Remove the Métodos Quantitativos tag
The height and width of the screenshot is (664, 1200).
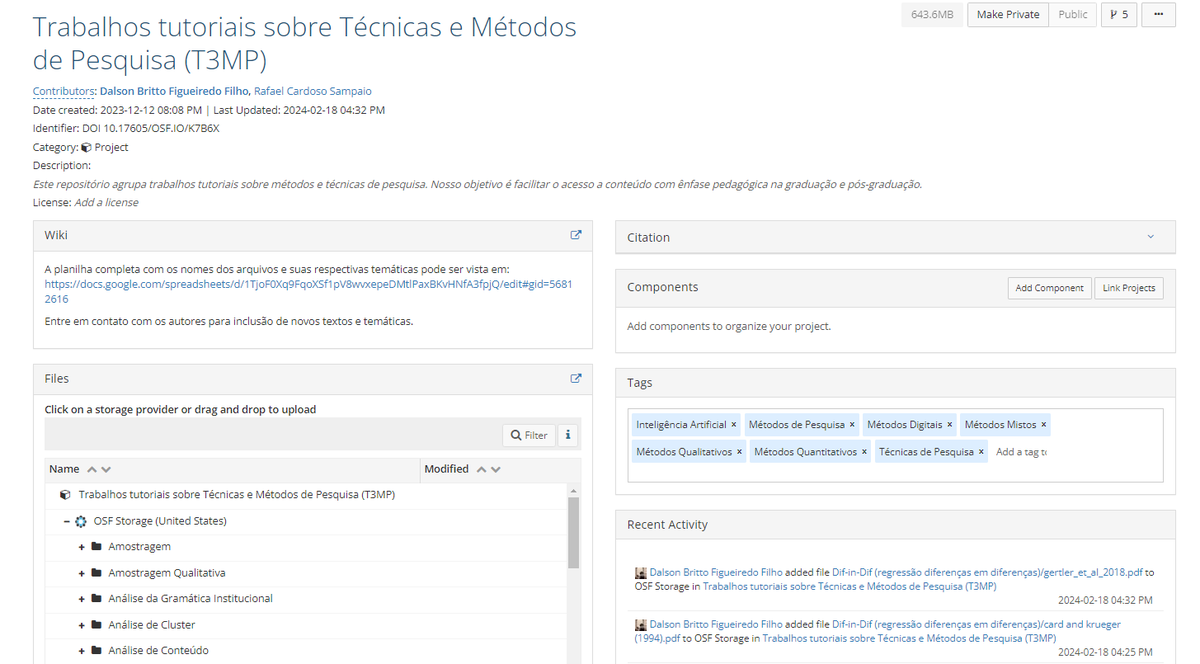(865, 452)
